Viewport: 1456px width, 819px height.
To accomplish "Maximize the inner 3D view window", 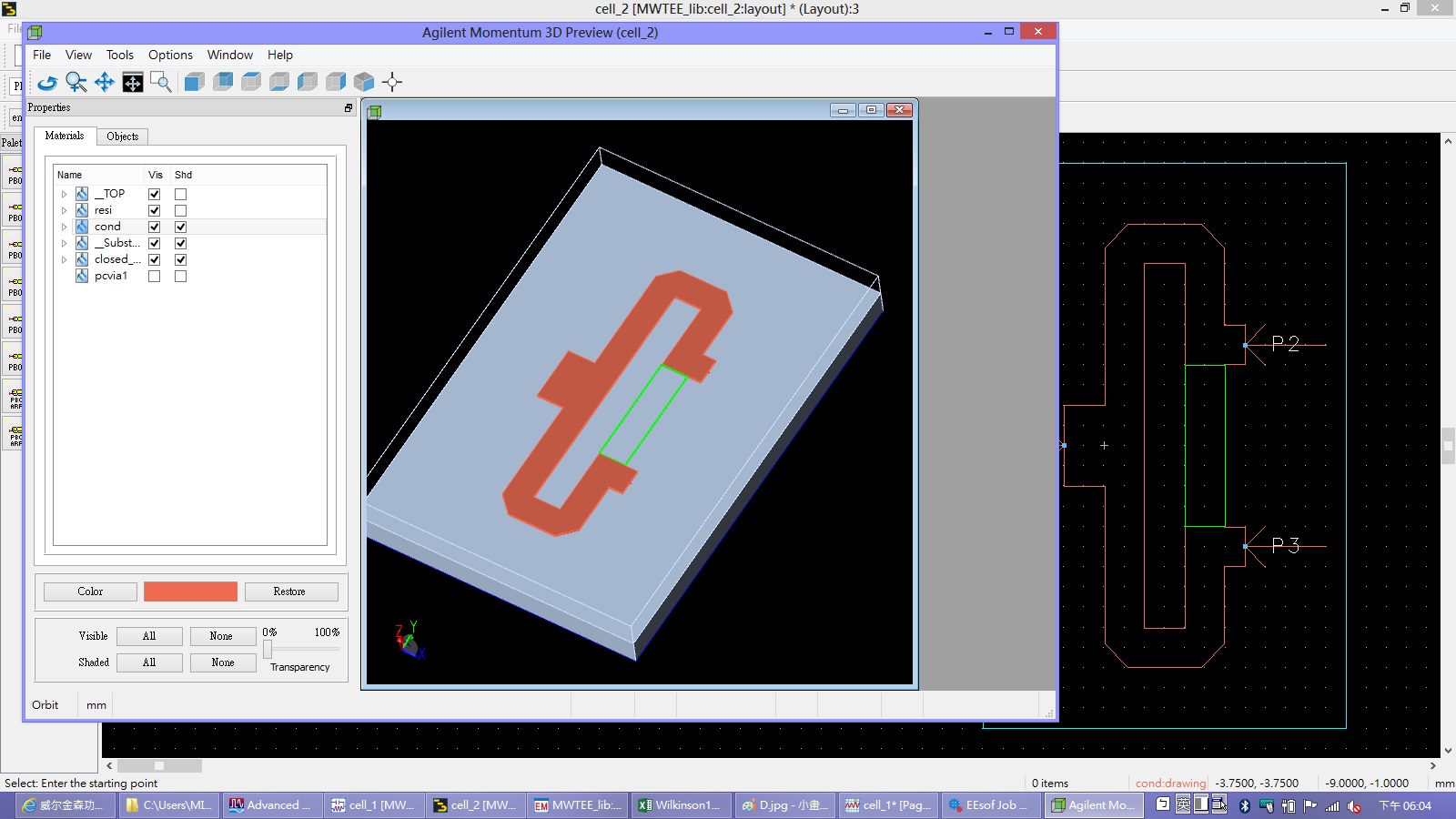I will pos(871,110).
